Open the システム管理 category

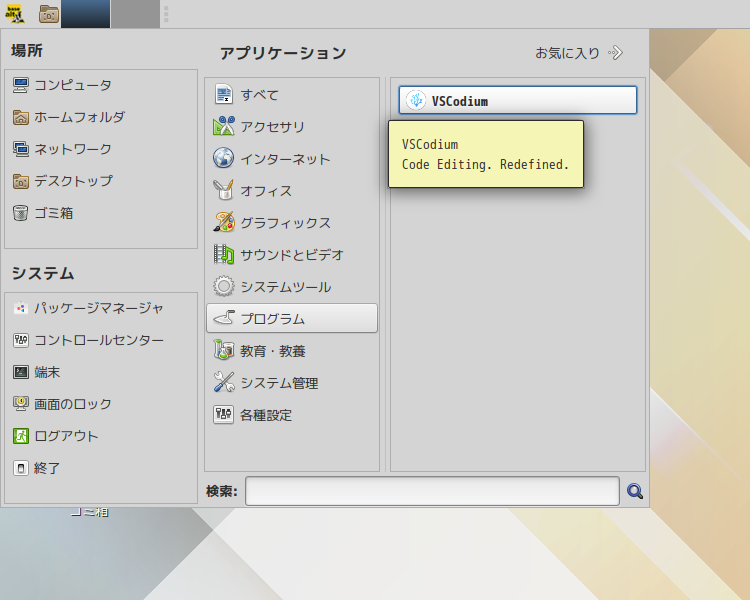pos(292,383)
